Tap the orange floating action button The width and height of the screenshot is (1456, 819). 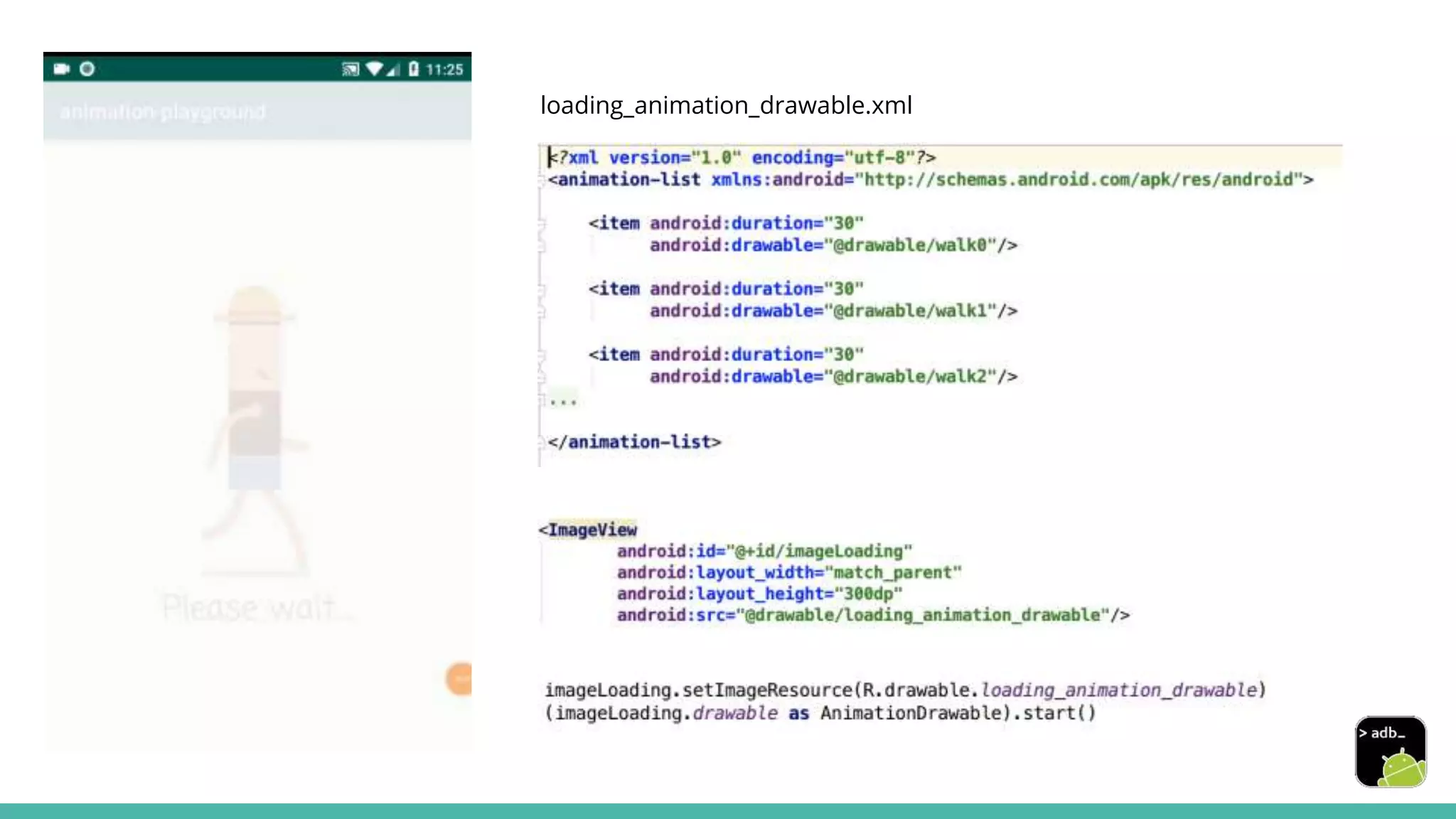[x=460, y=678]
